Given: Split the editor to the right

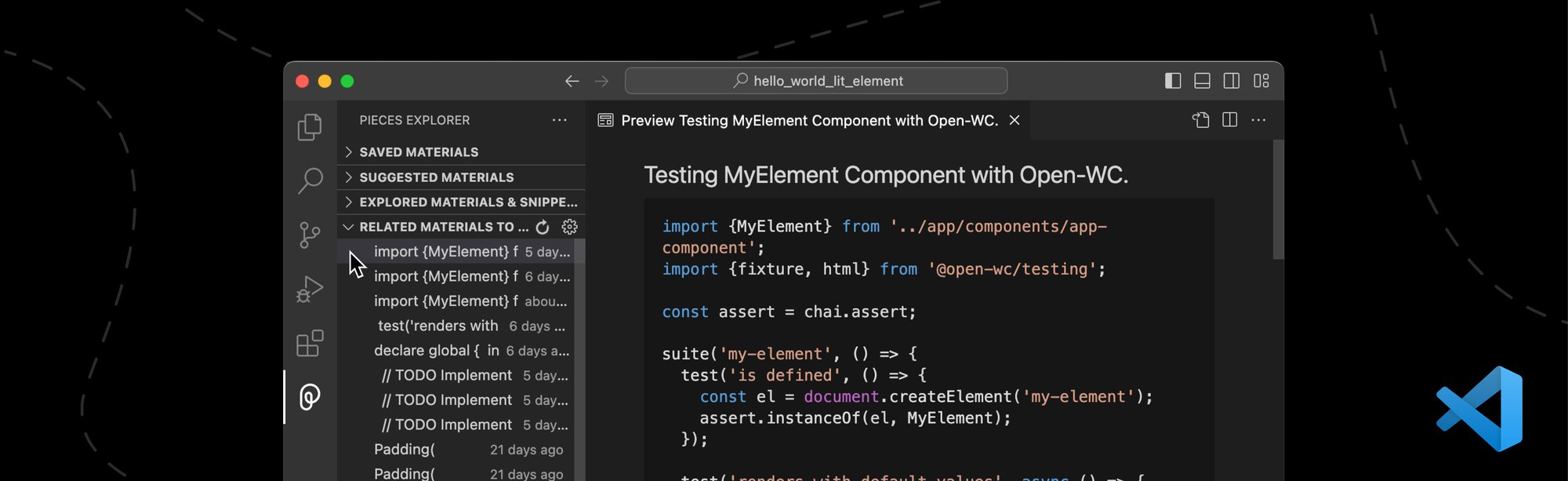Looking at the screenshot, I should (x=1230, y=120).
